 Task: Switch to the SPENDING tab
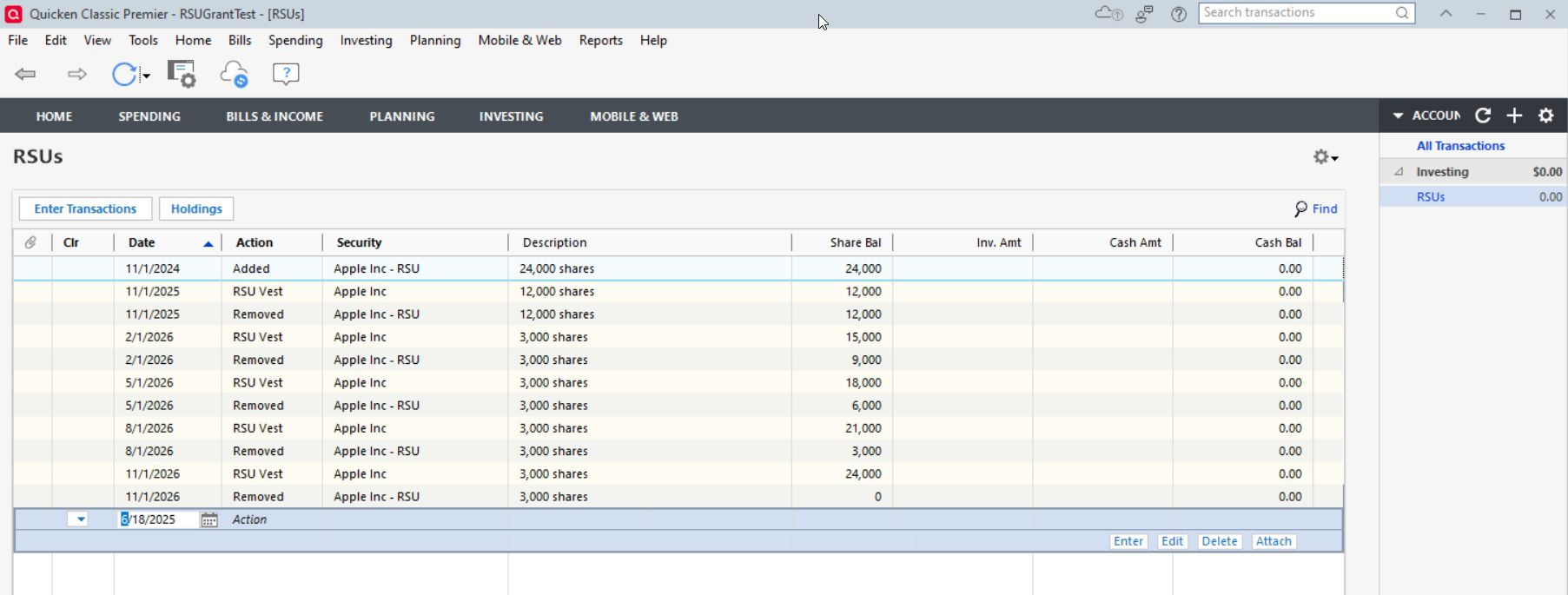[149, 116]
